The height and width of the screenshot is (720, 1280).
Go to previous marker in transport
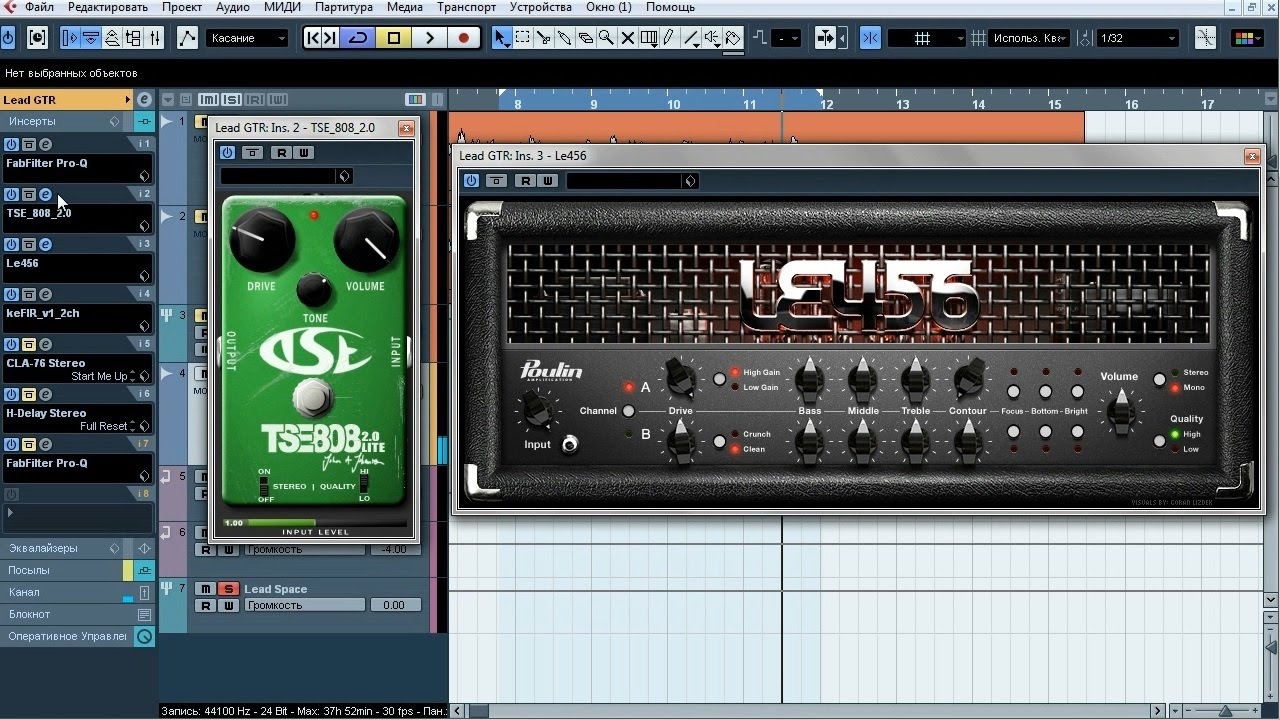pyautogui.click(x=313, y=38)
